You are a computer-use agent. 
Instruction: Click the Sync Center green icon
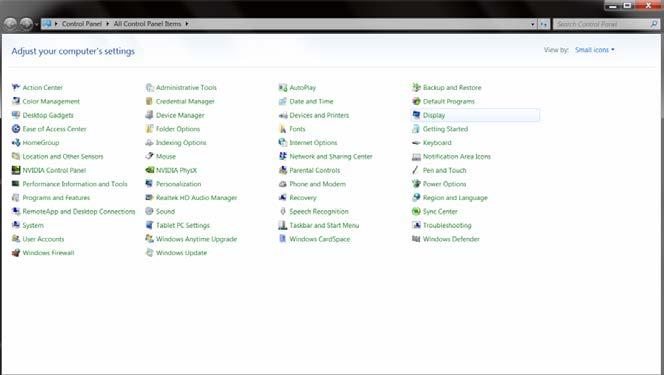click(416, 211)
